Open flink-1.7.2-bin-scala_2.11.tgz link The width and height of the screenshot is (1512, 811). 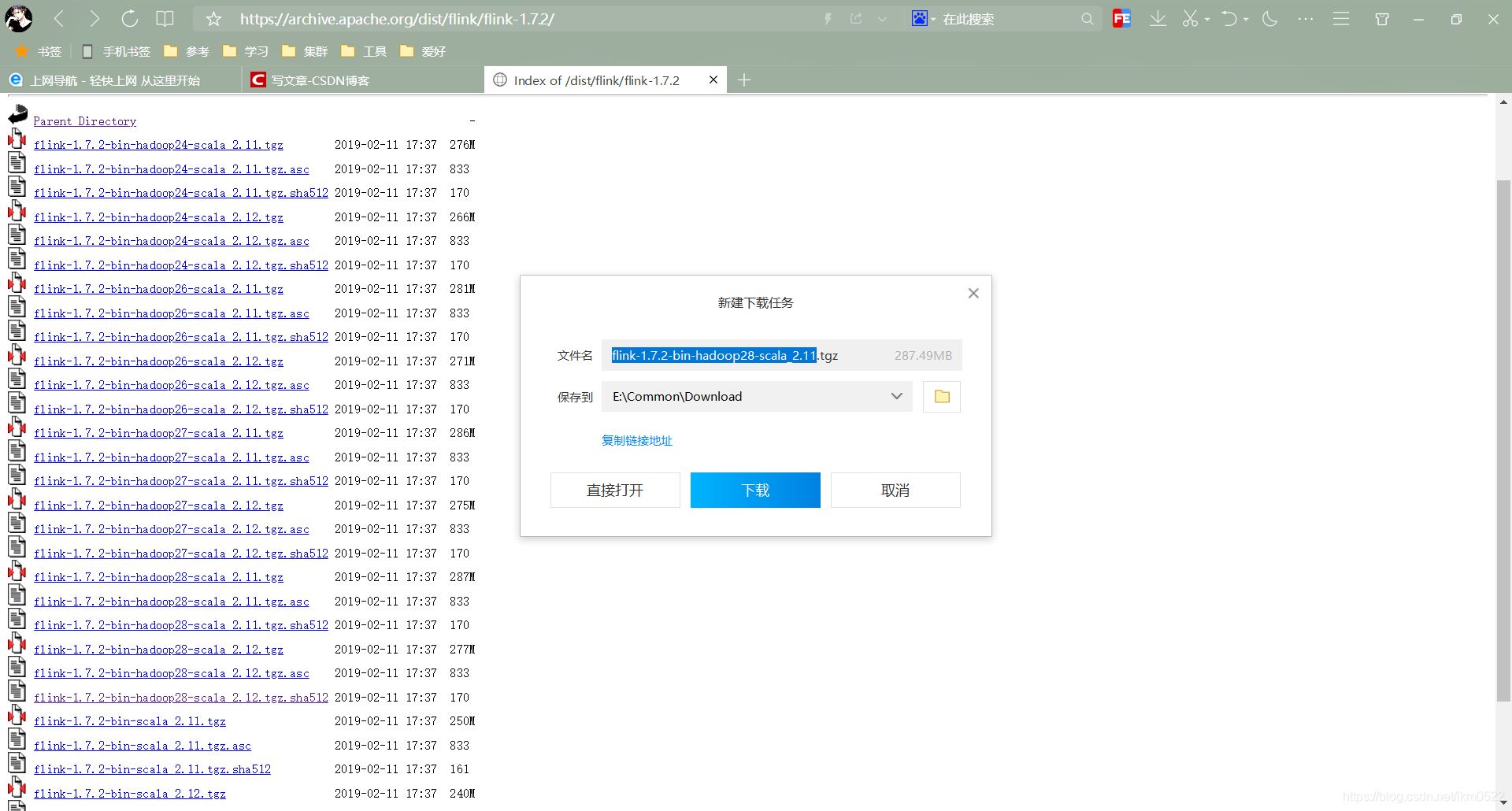click(130, 721)
